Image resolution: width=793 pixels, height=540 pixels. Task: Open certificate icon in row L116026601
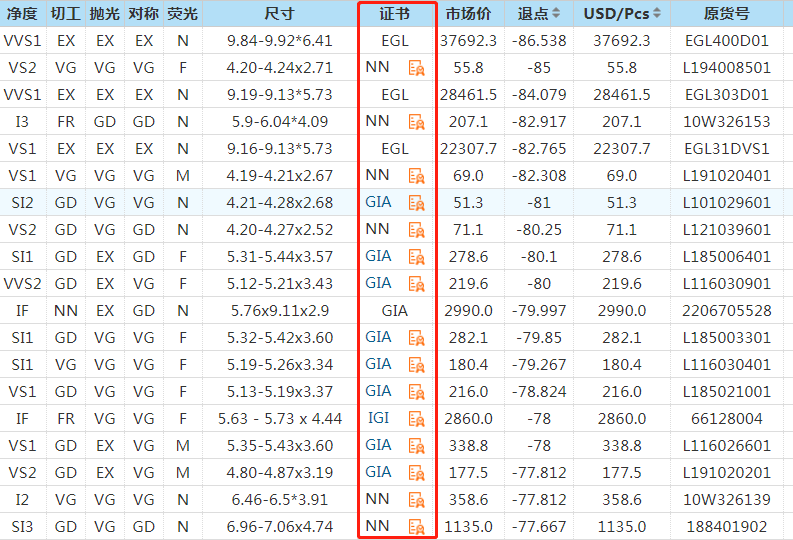point(416,446)
